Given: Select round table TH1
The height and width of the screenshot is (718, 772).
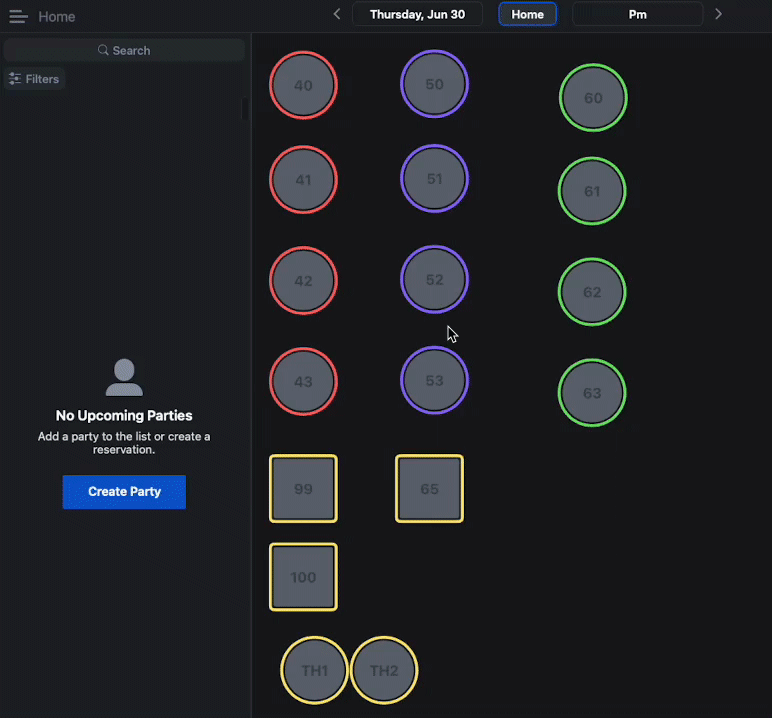Looking at the screenshot, I should point(315,670).
